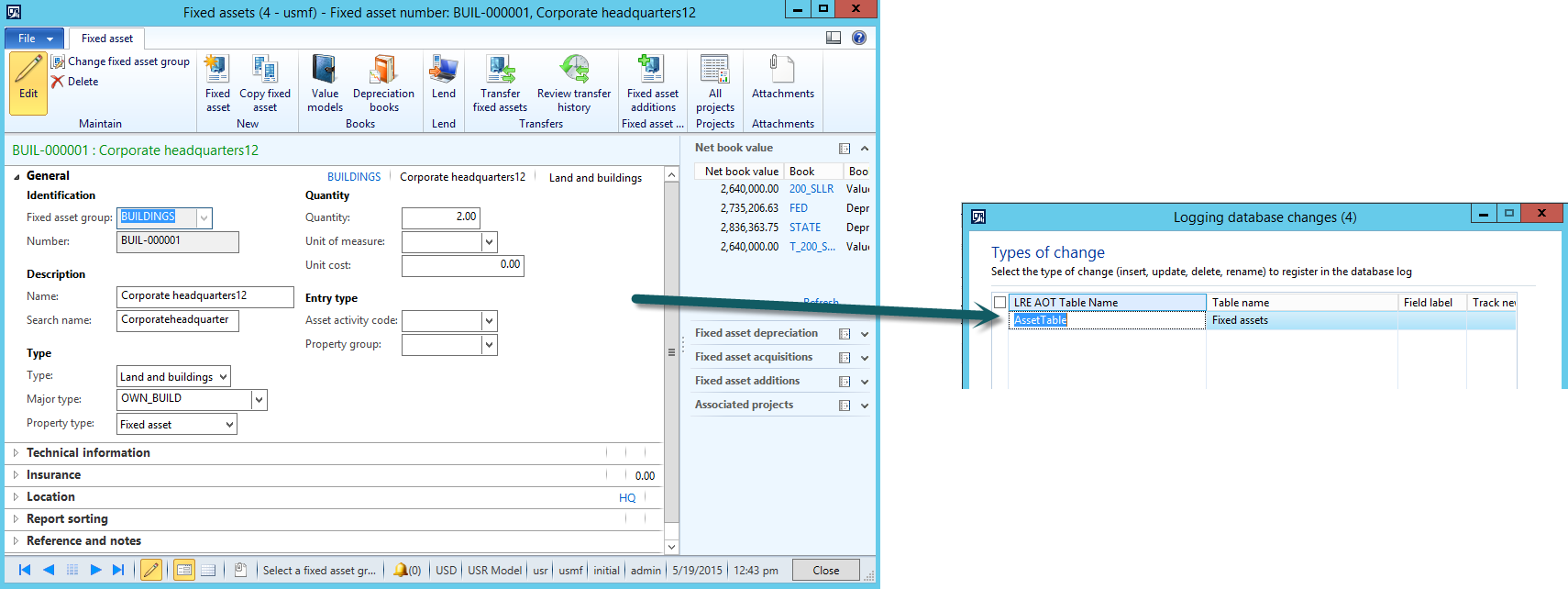Open the 200_SLLR book link

811,189
